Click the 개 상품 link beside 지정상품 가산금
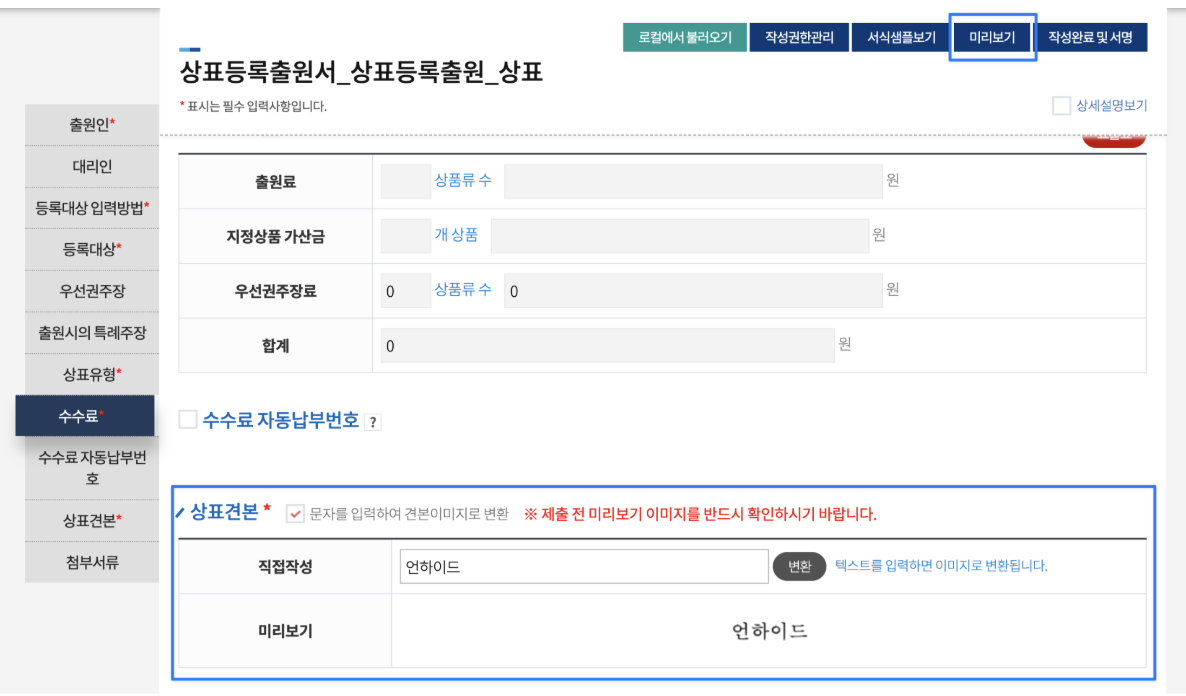Viewport: 1186px width, 696px height. [458, 234]
